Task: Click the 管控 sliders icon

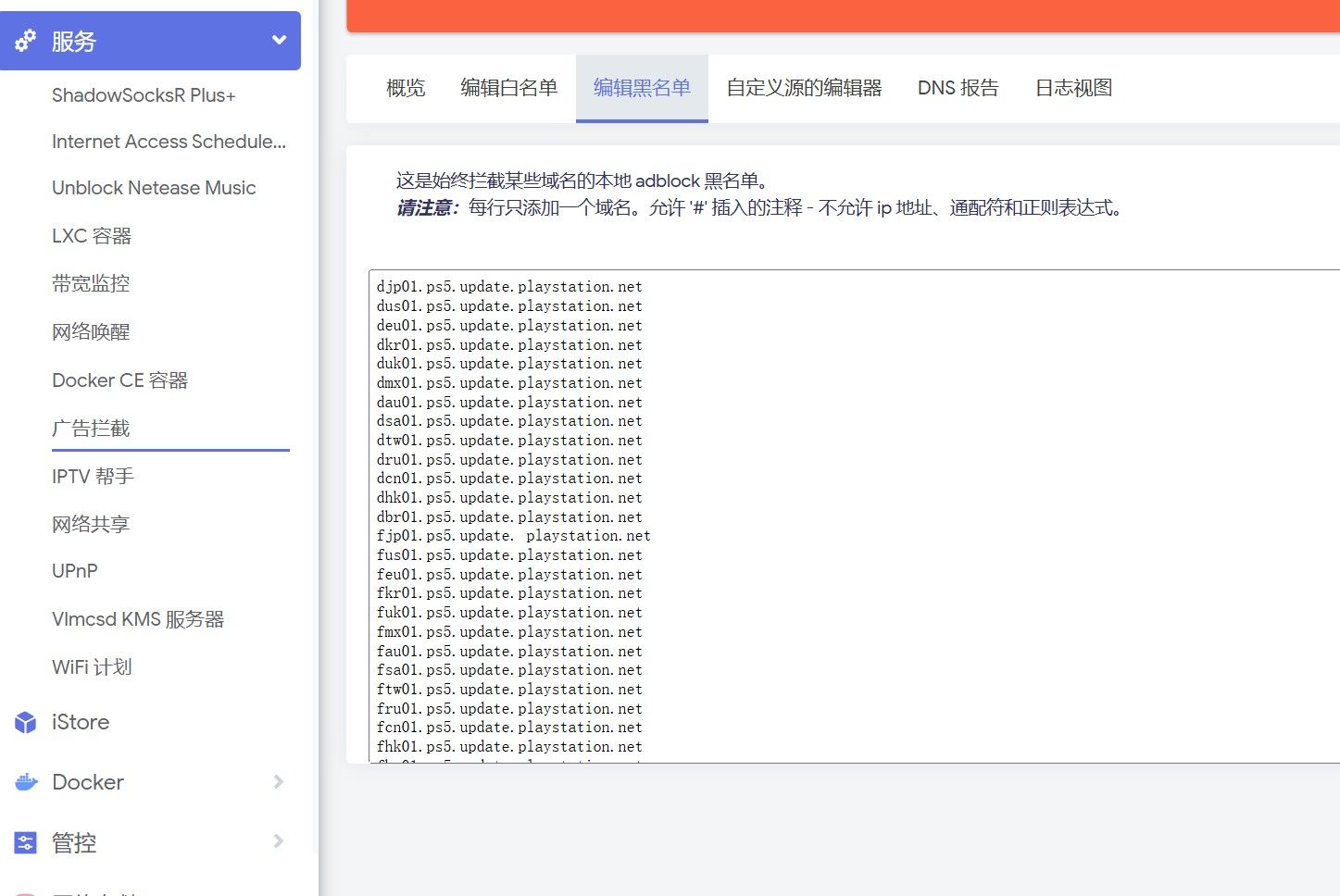Action: [26, 842]
